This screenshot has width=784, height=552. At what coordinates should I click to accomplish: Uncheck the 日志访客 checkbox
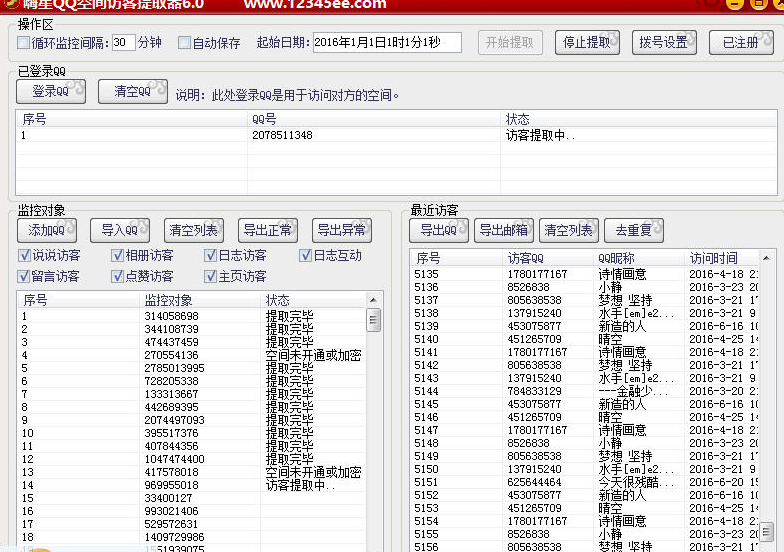[x=210, y=256]
